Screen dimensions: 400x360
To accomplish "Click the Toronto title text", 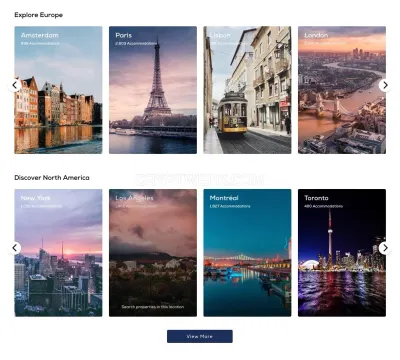I will 316,198.
